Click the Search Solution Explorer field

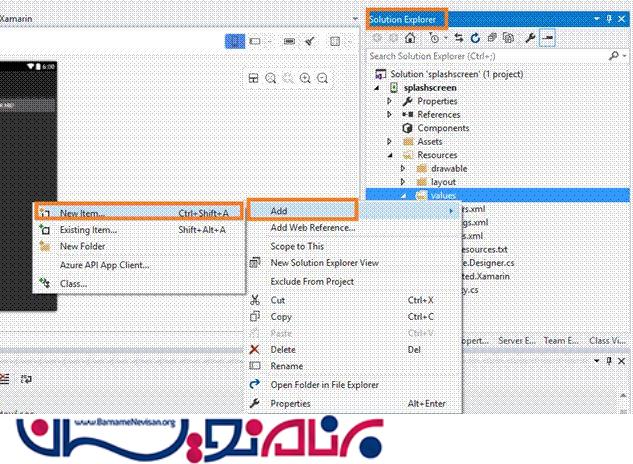490,56
